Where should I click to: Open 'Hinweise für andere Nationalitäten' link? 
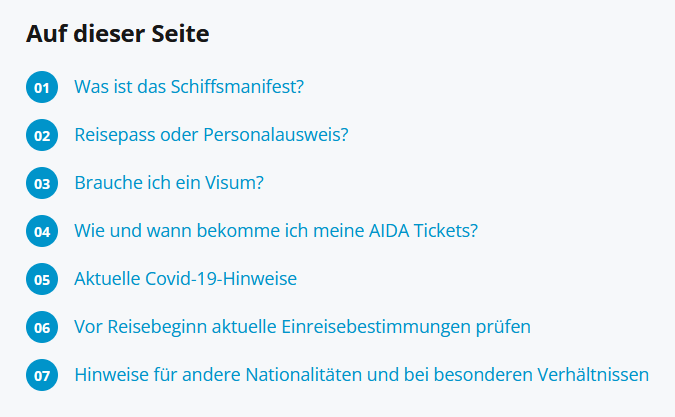[x=361, y=375]
